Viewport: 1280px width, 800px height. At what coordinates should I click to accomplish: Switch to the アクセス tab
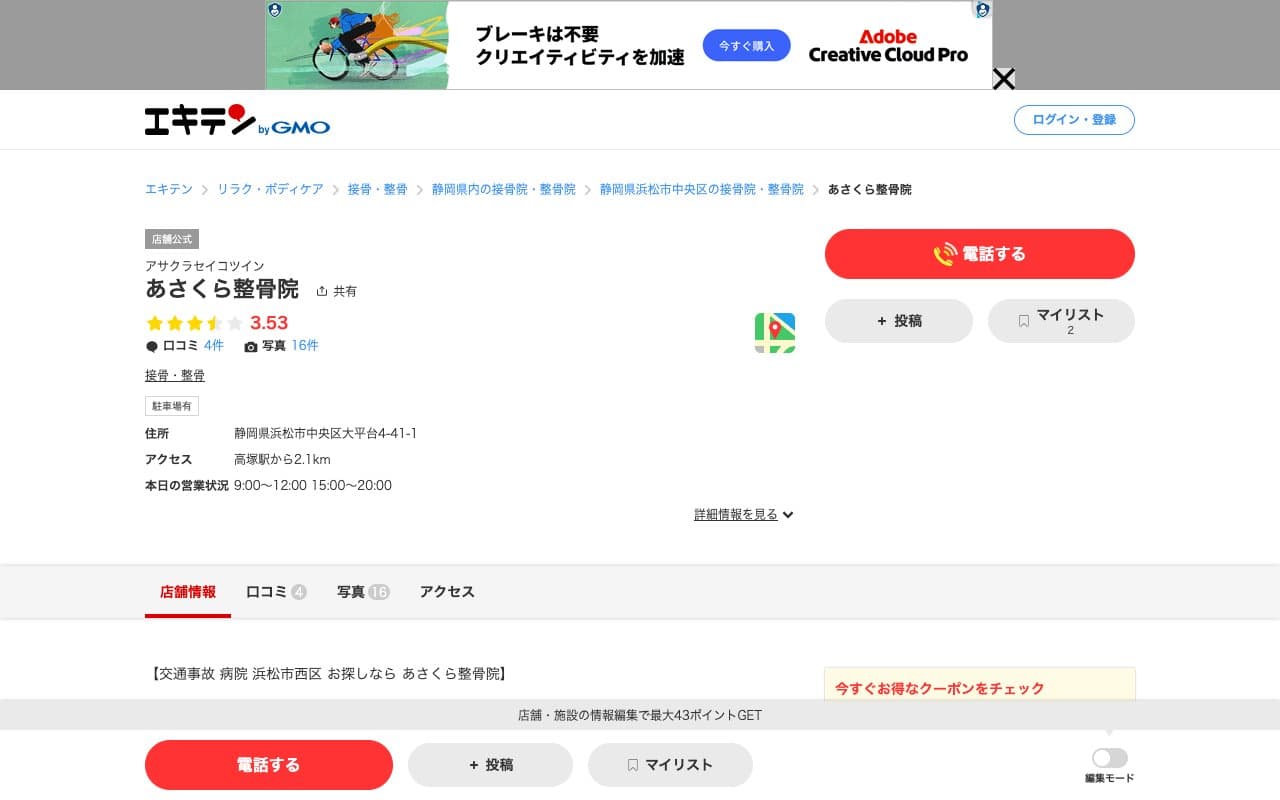446,591
